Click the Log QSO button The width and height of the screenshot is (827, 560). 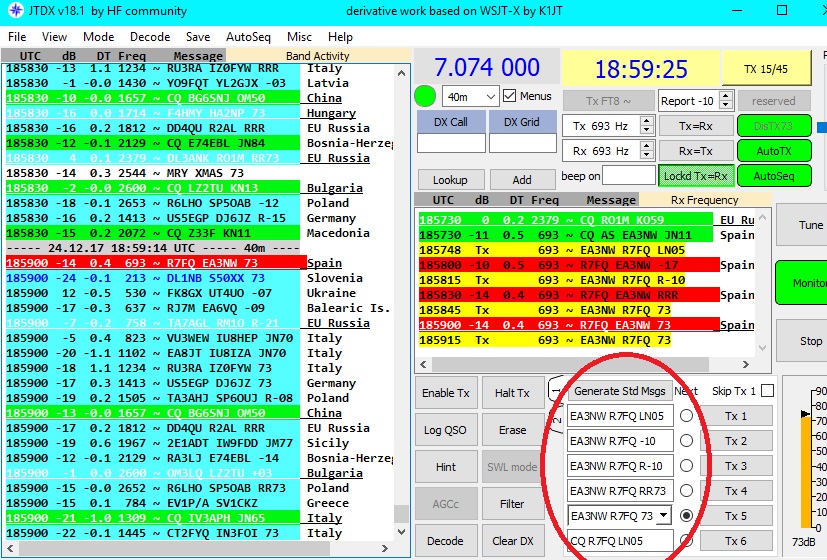click(x=445, y=430)
